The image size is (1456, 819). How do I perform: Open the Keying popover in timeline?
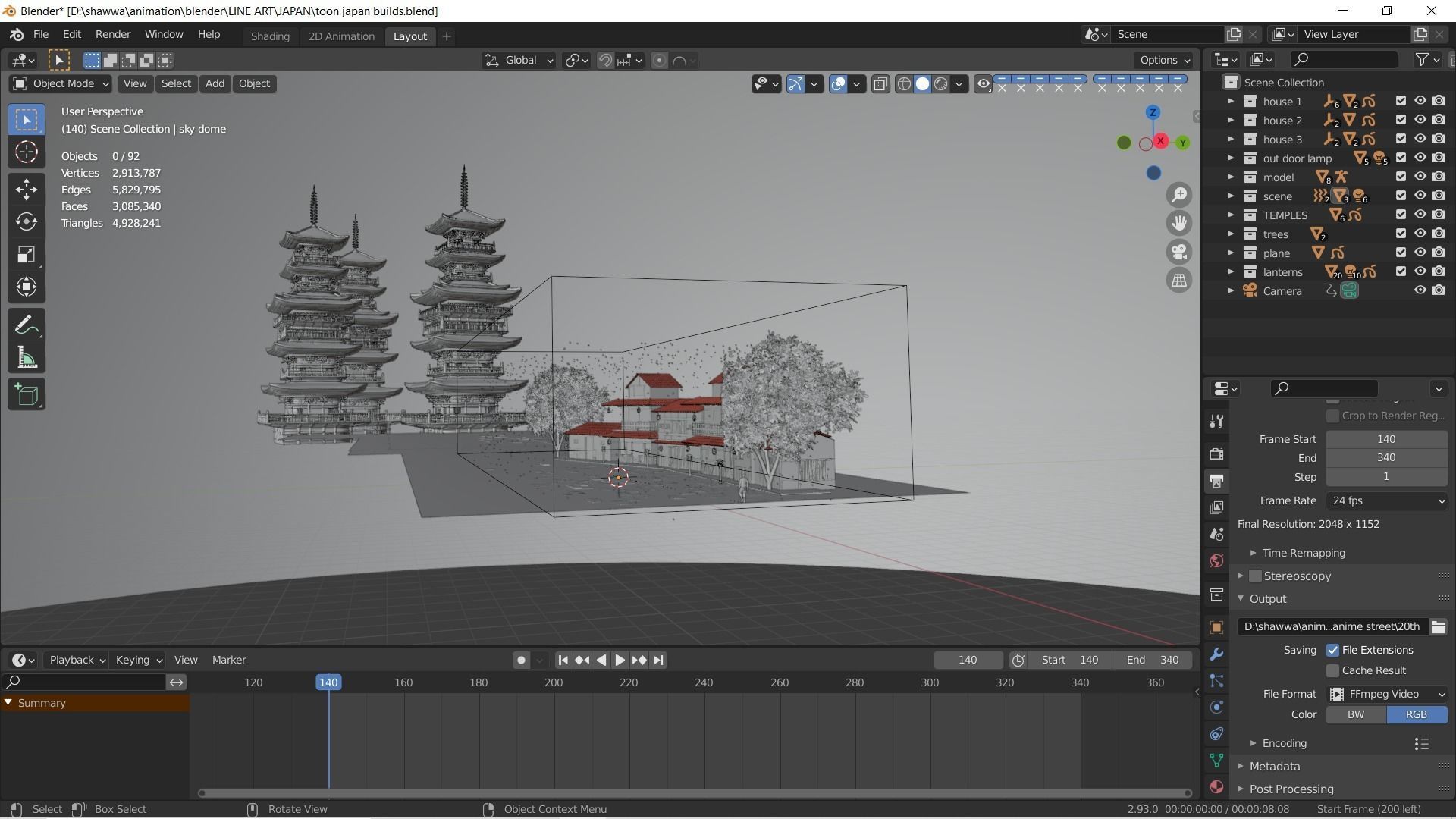[x=138, y=661]
